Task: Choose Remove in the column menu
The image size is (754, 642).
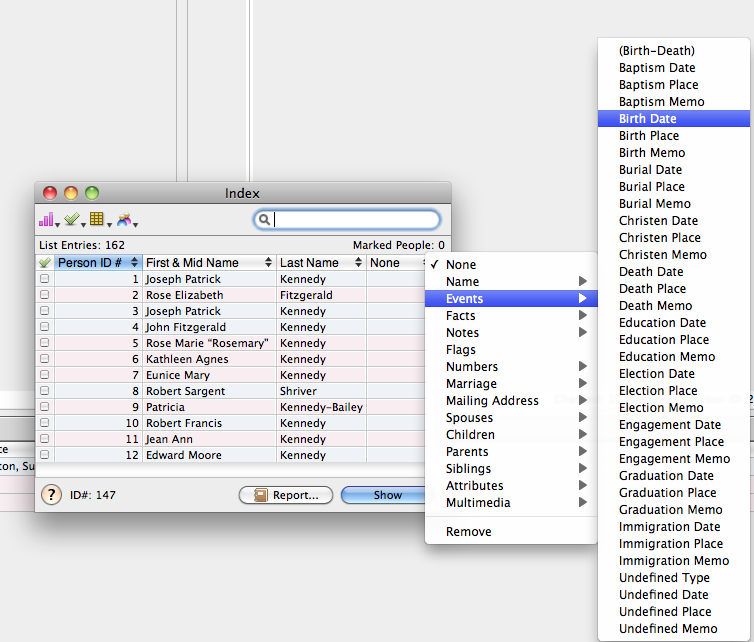Action: click(469, 532)
